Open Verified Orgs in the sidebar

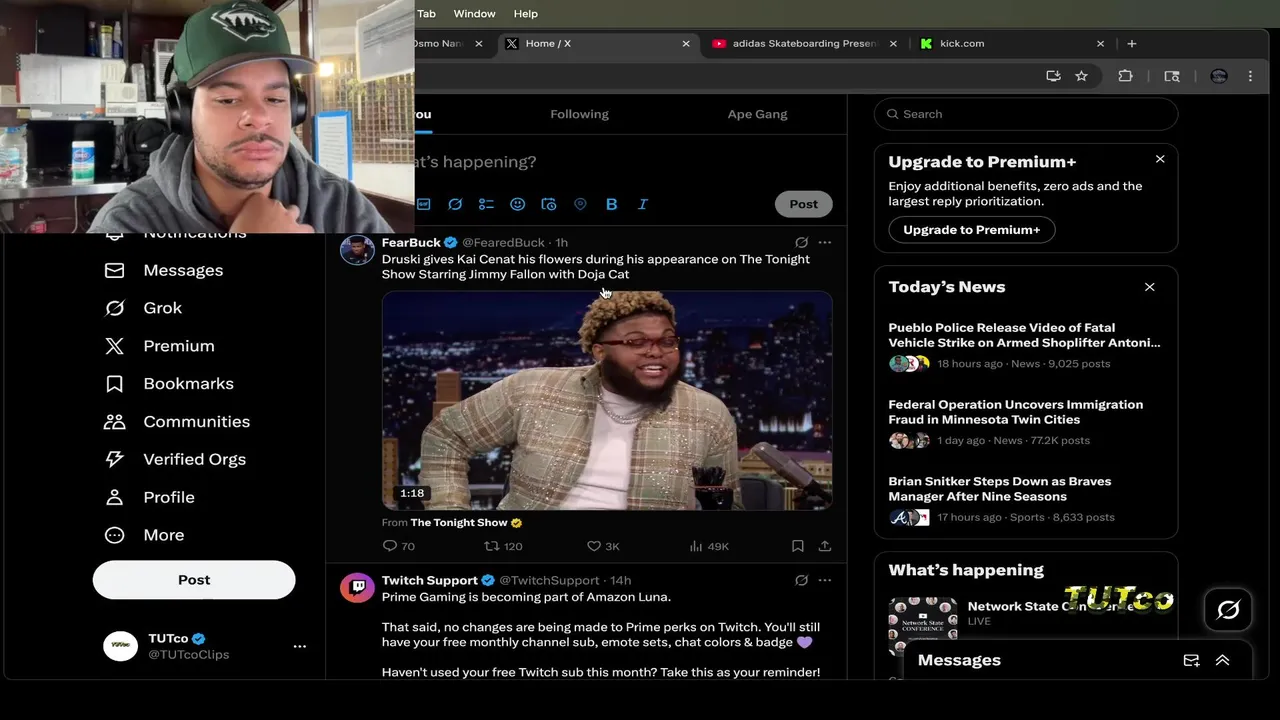[x=175, y=459]
